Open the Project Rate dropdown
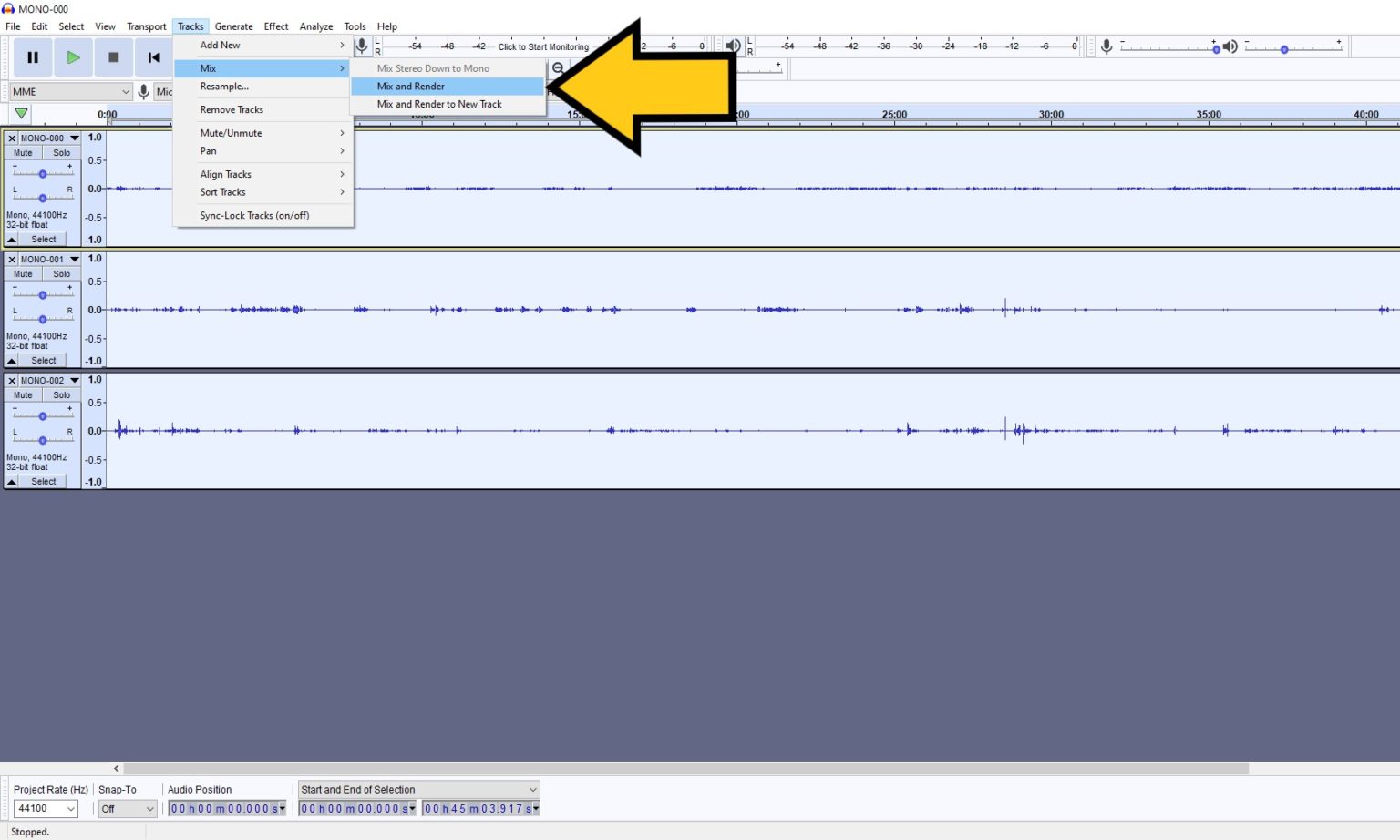The width and height of the screenshot is (1400, 840). pos(45,808)
